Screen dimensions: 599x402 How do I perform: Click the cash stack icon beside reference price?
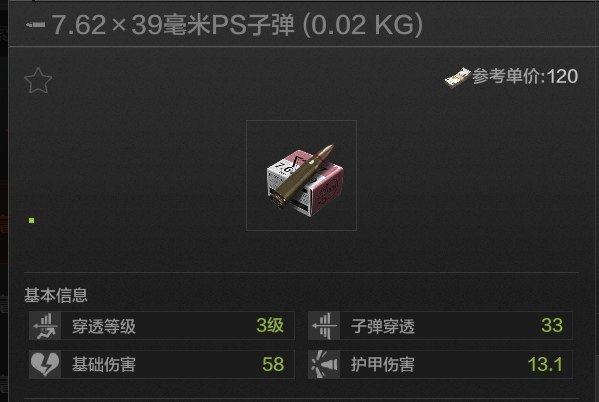point(457,78)
